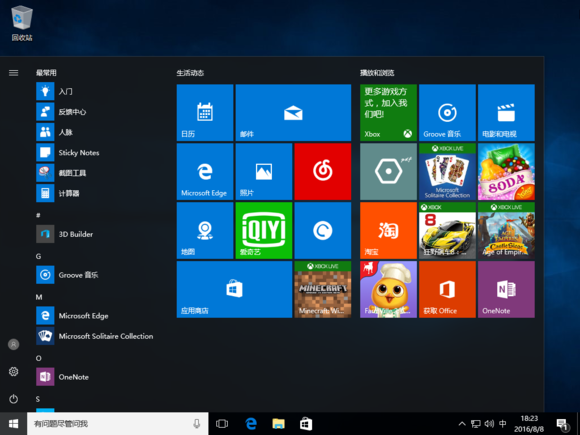Open People (人脉) in app list

click(100, 132)
